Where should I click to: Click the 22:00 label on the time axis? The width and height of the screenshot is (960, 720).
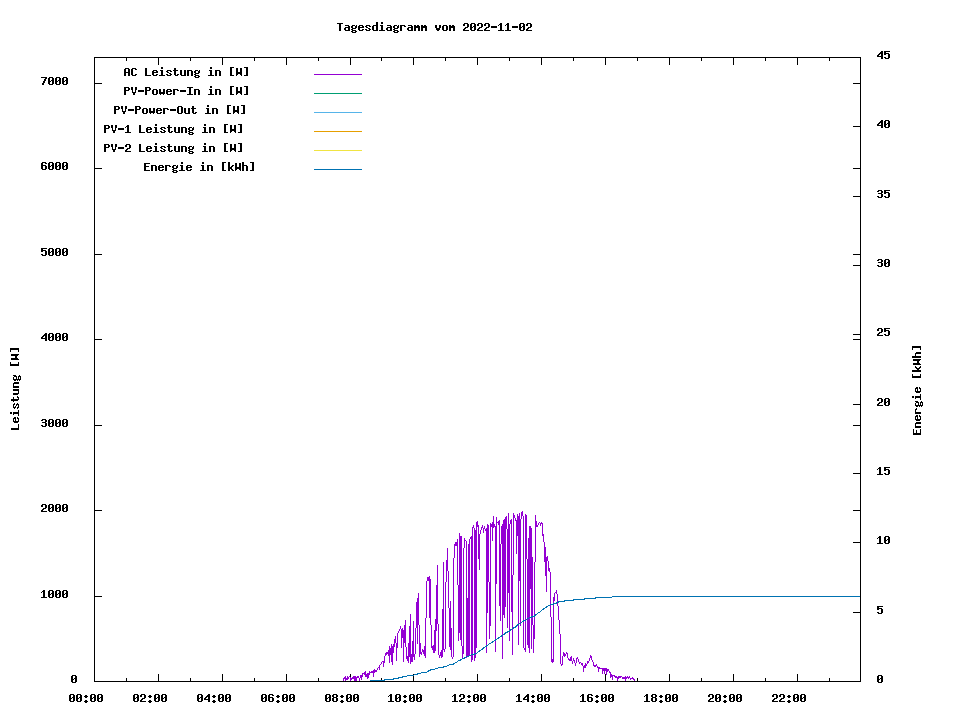pos(789,698)
